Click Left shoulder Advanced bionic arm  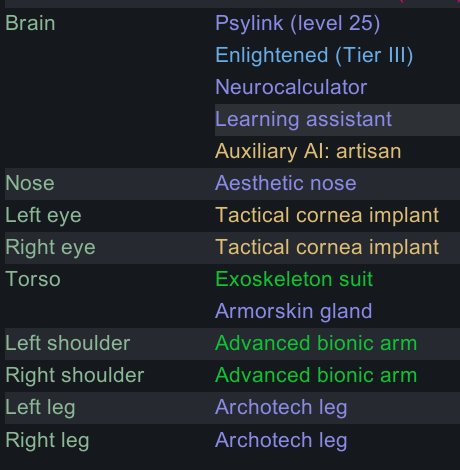316,343
